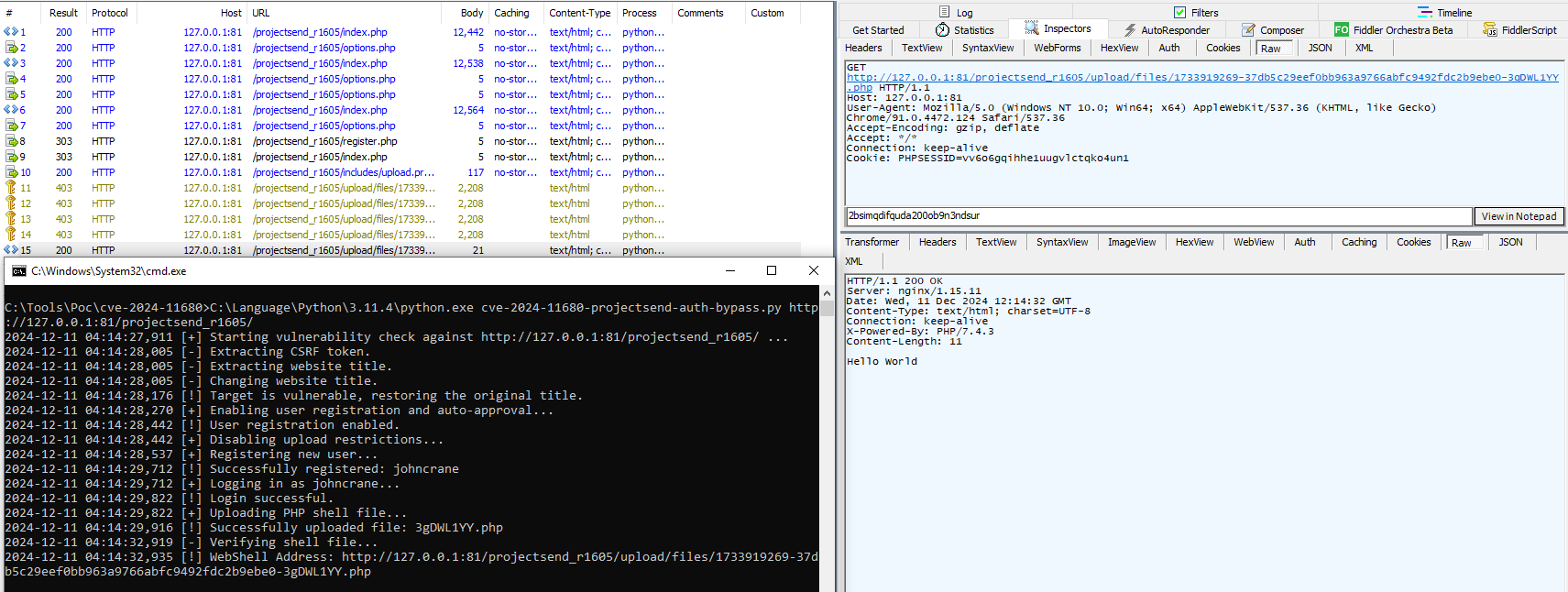Click body size 12,538 cell

(x=468, y=63)
